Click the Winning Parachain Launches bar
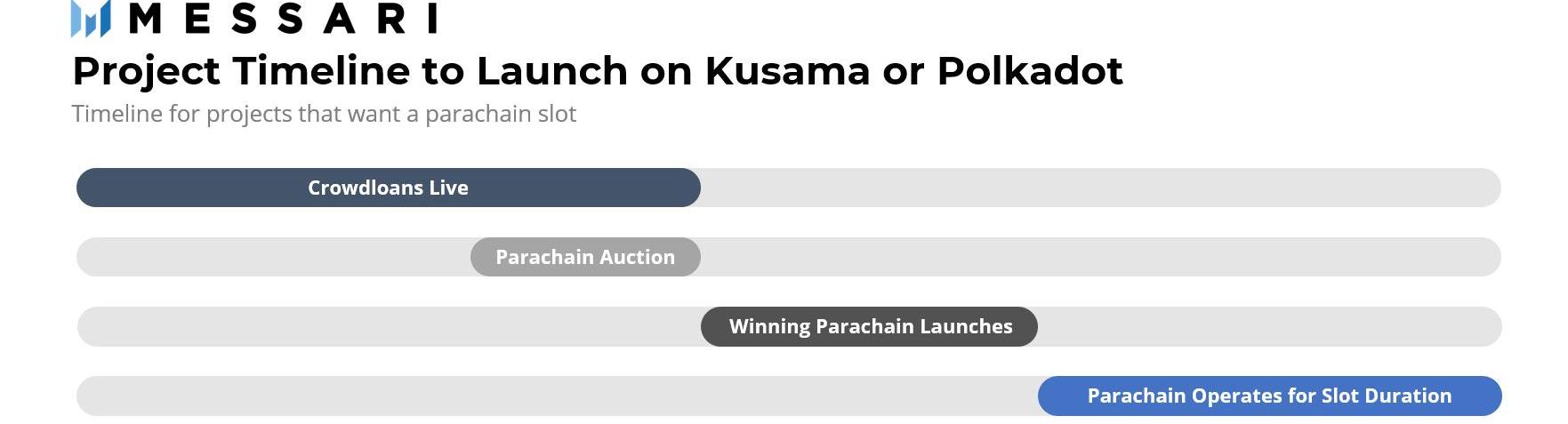The height and width of the screenshot is (424, 1568). pyautogui.click(x=870, y=326)
